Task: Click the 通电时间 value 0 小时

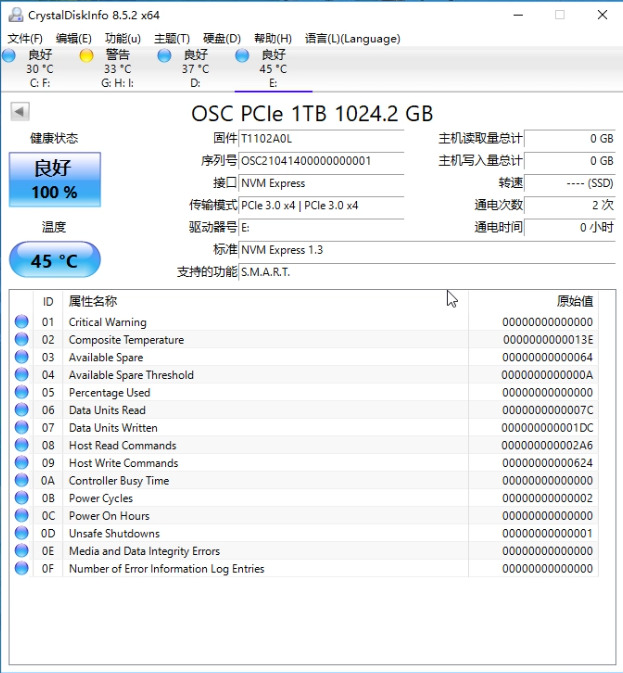Action: tap(570, 227)
